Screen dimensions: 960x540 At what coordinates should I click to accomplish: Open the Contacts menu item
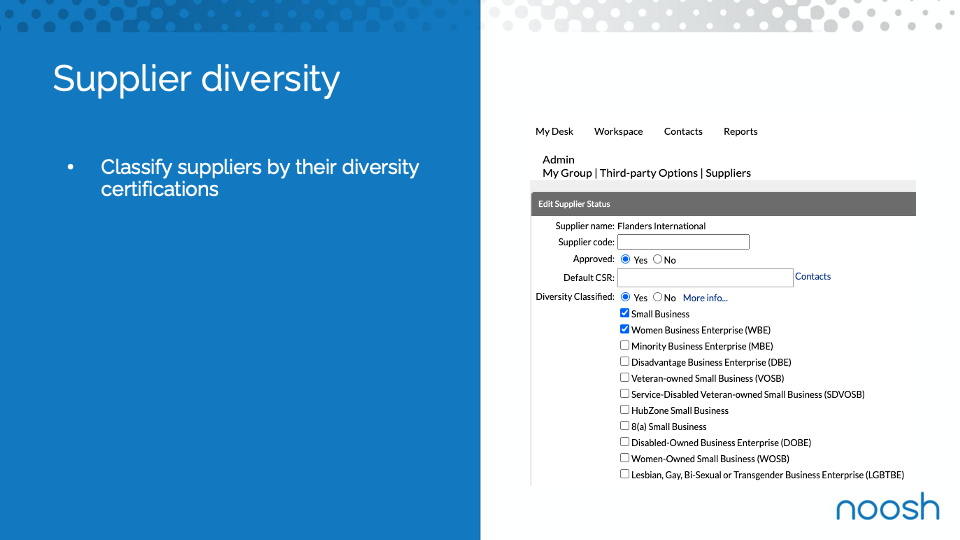coord(683,132)
